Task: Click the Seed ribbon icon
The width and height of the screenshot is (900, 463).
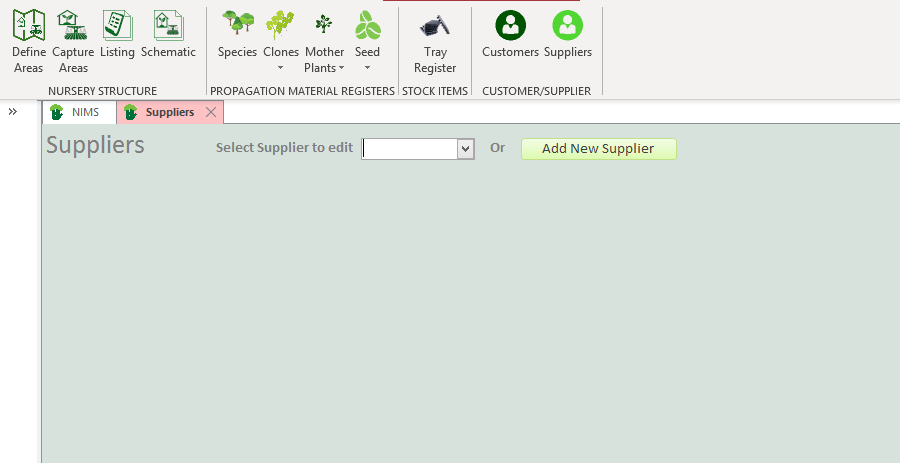Action: [x=367, y=34]
